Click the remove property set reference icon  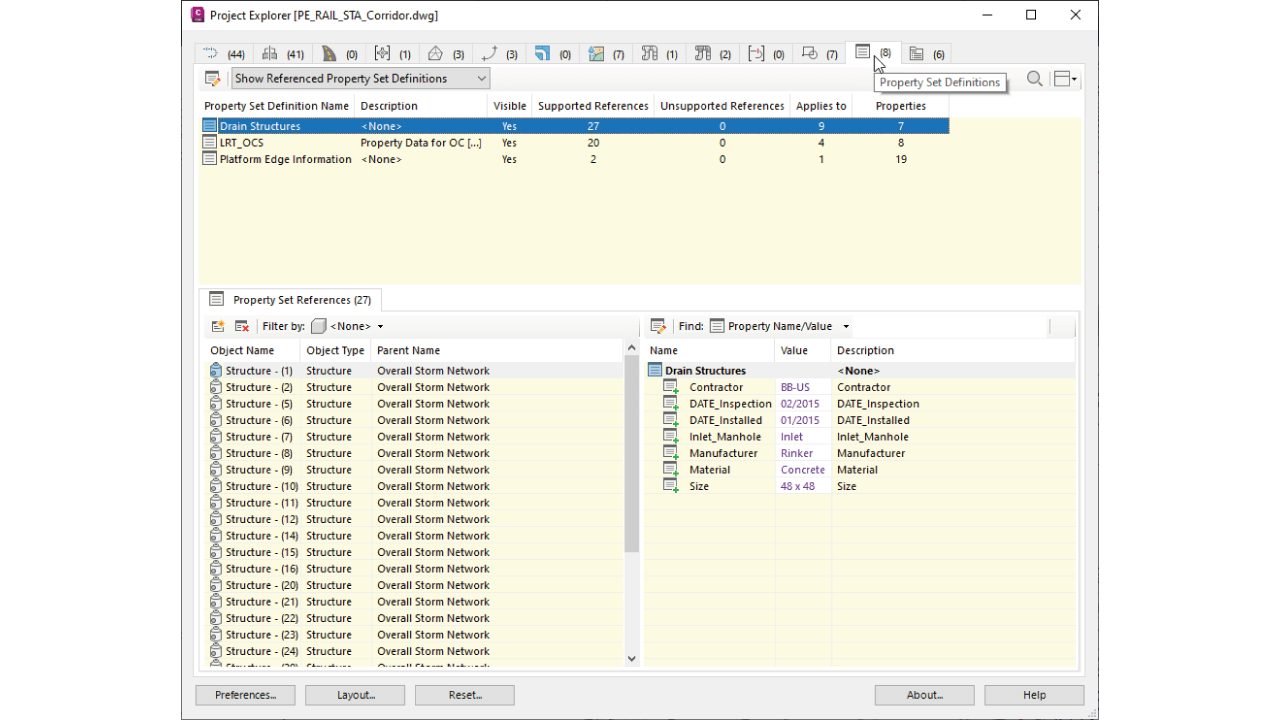point(242,326)
